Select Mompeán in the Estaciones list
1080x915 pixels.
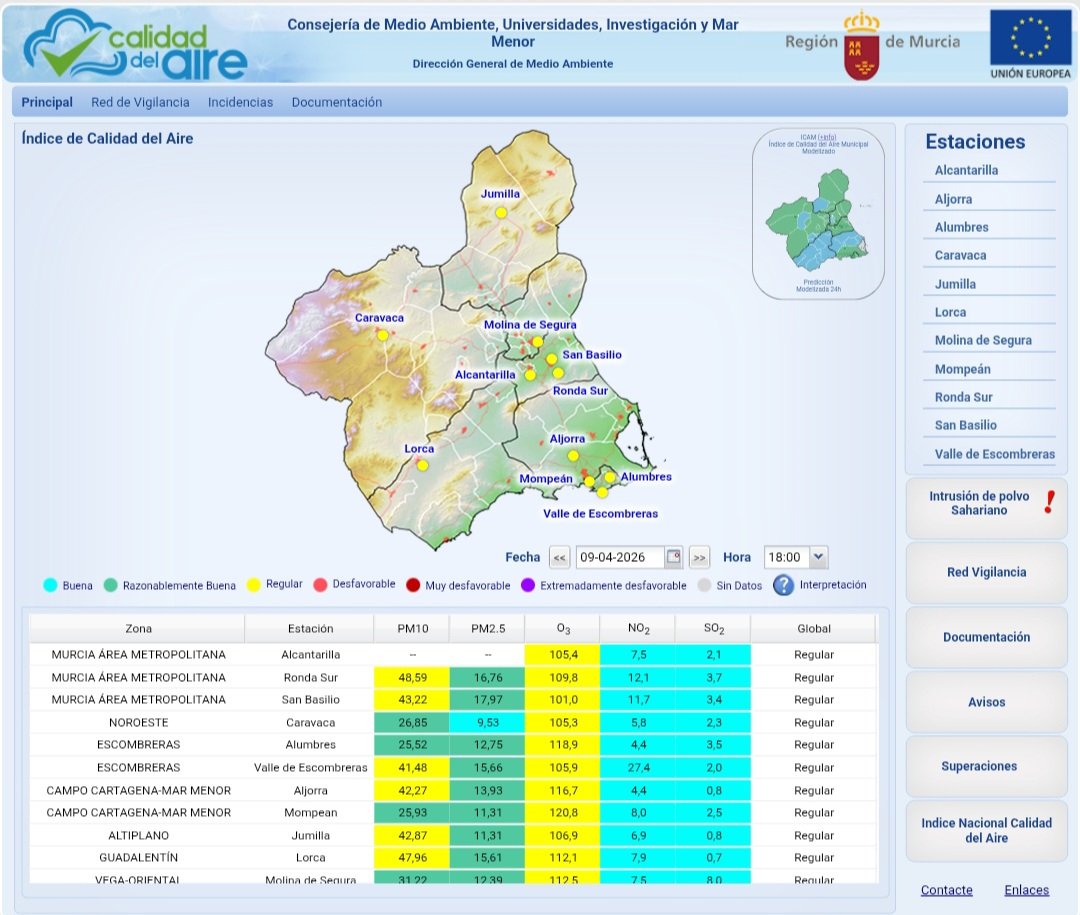pos(962,369)
